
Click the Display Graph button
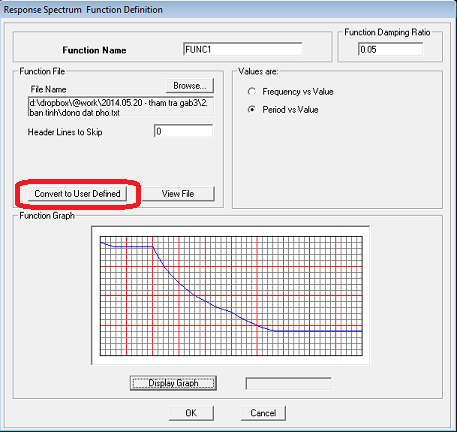173,383
